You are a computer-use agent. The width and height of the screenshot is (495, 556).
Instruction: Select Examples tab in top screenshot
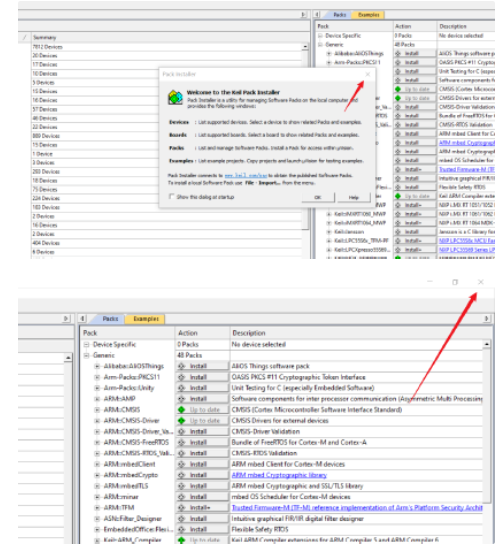click(369, 15)
